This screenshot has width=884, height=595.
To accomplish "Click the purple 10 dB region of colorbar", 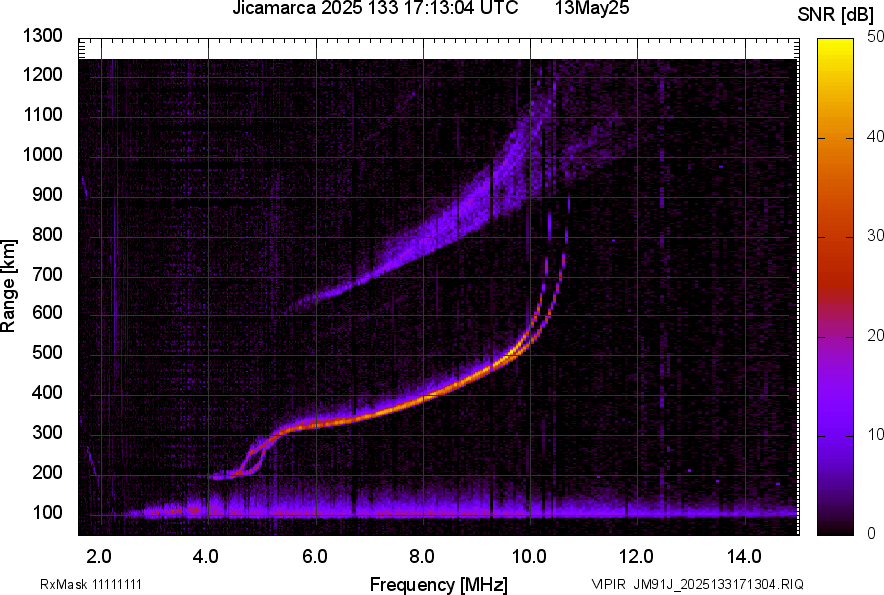I will pyautogui.click(x=836, y=435).
